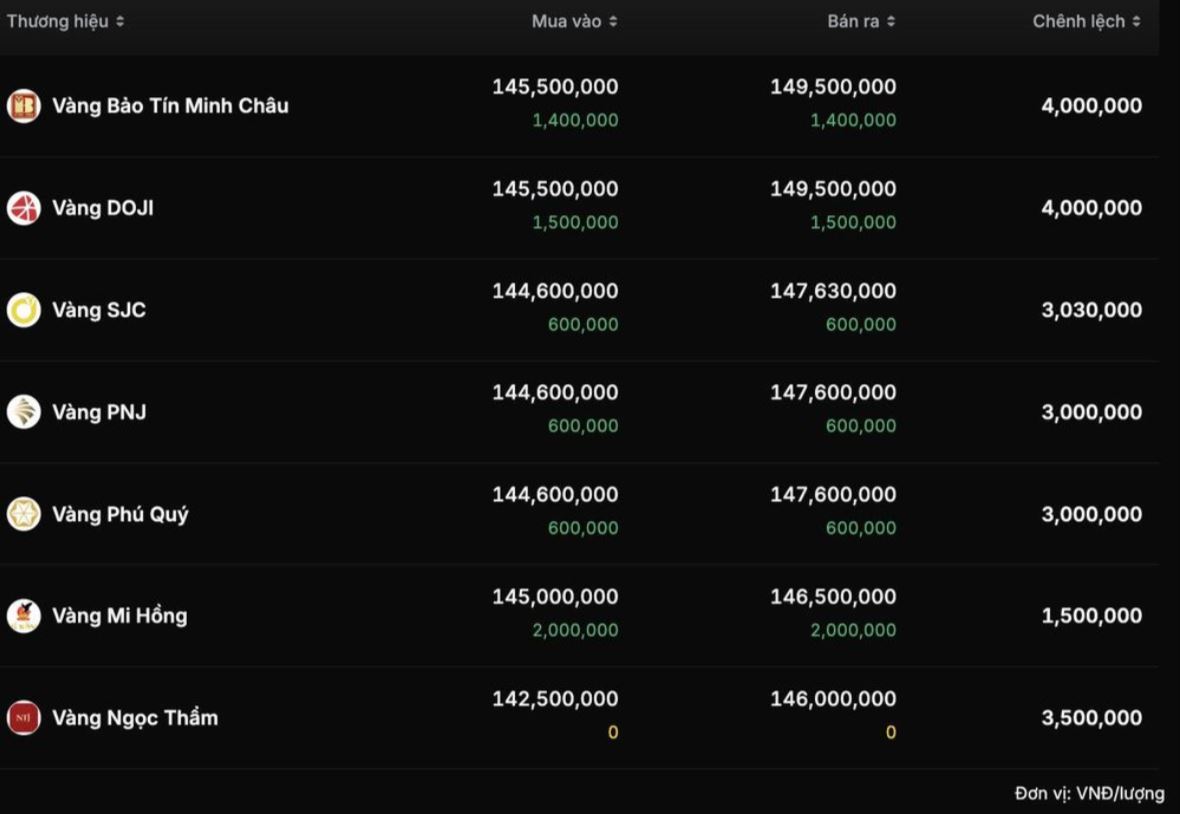Click the PNJ brand logo icon

tap(23, 412)
